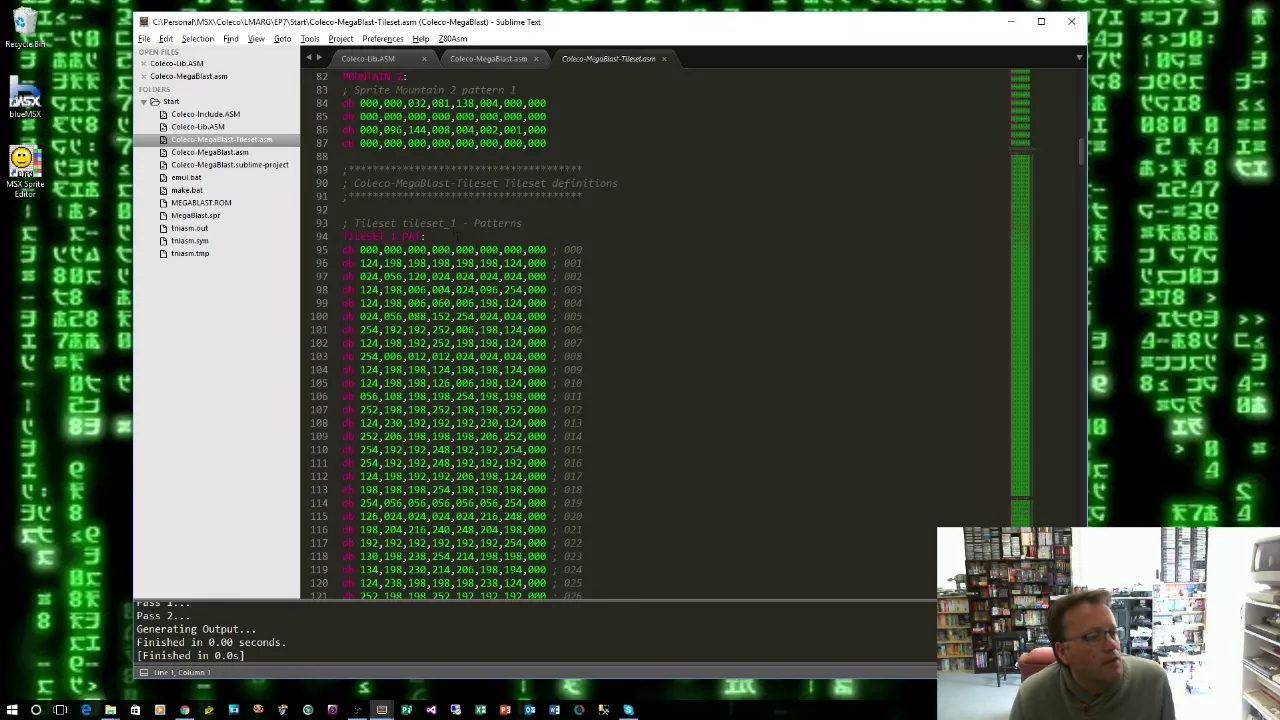Launch Google Chrome from the taskbar

(x=184, y=710)
